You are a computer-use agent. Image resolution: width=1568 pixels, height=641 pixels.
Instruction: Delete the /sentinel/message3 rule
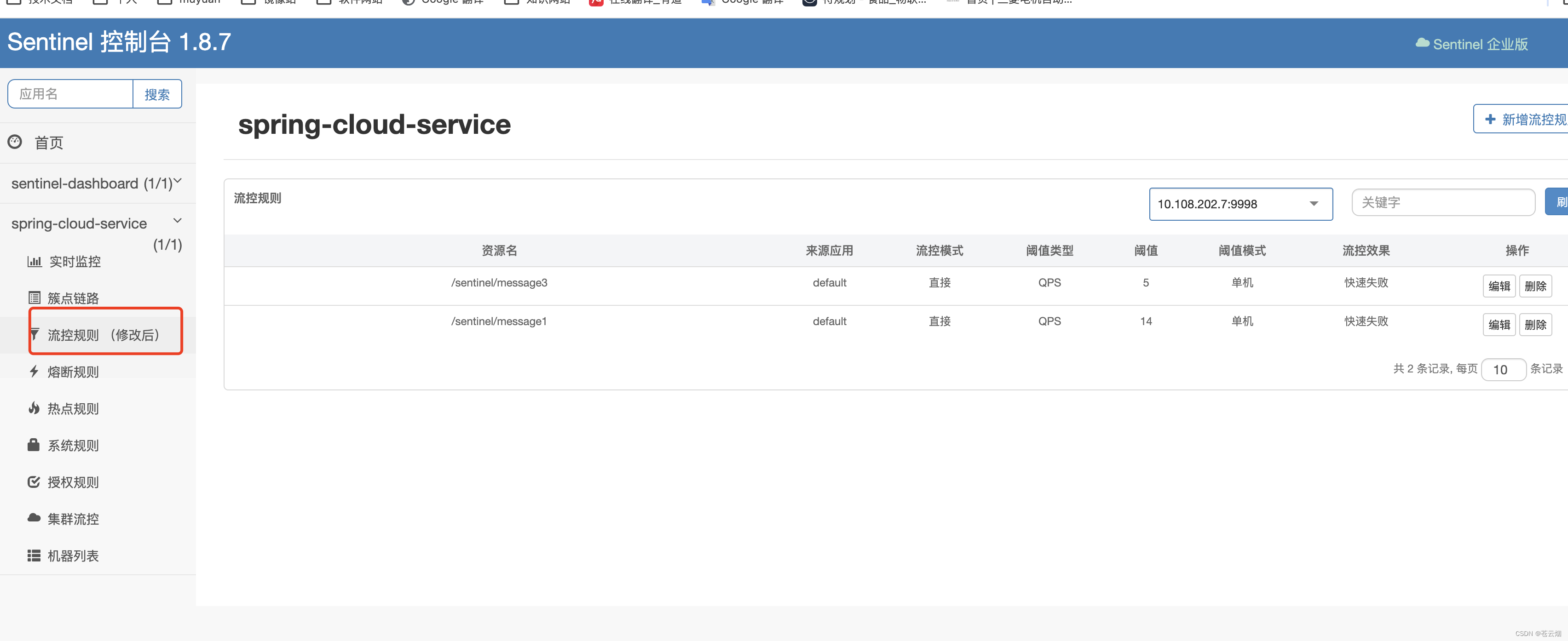coord(1535,286)
